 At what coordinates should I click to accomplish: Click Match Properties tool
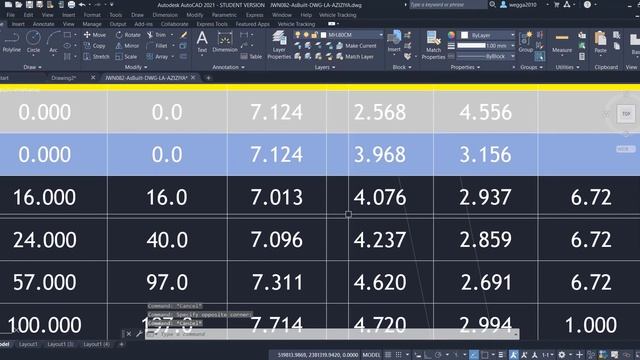click(x=433, y=45)
